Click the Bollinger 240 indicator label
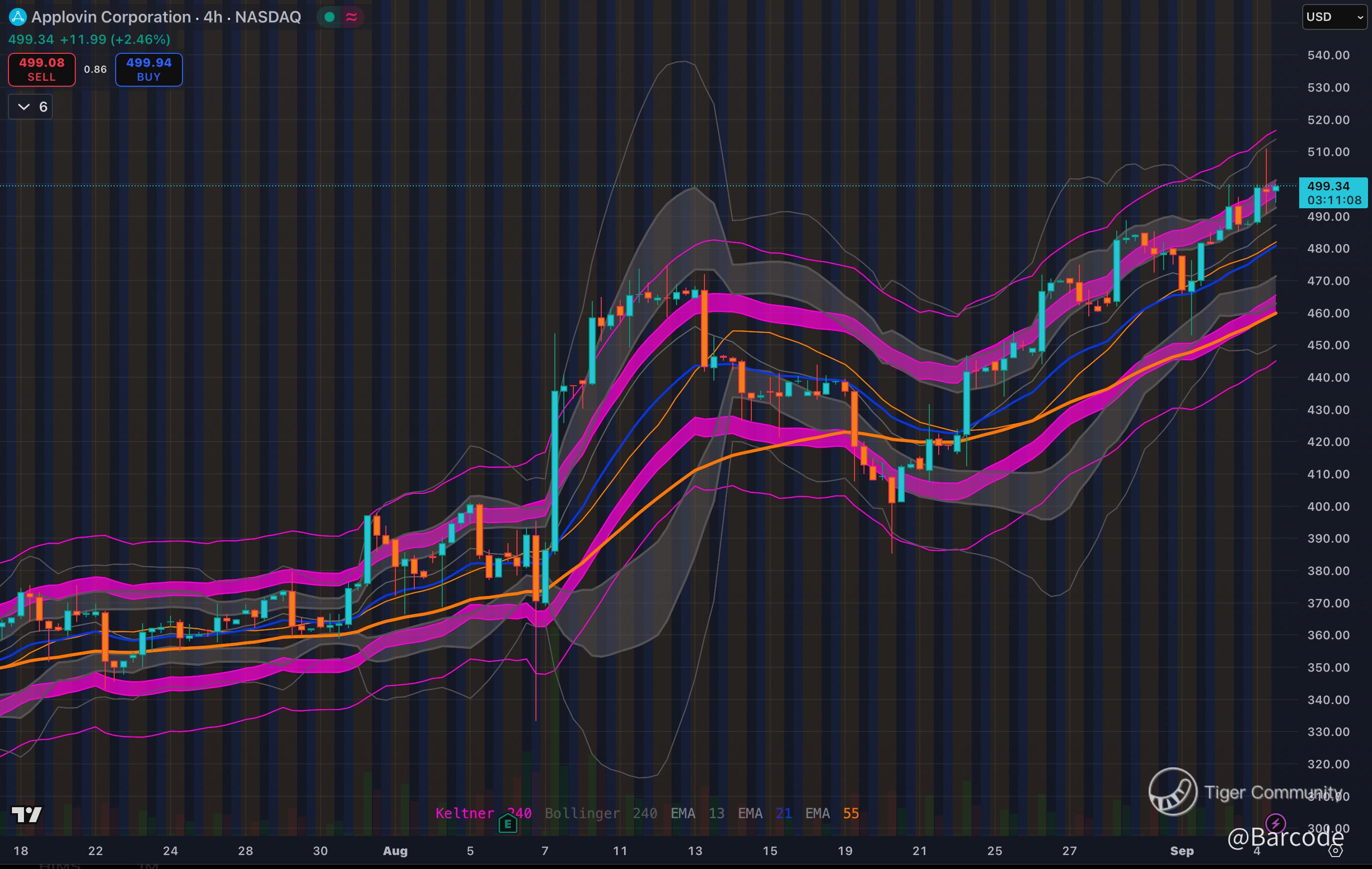This screenshot has height=869, width=1372. [x=601, y=813]
